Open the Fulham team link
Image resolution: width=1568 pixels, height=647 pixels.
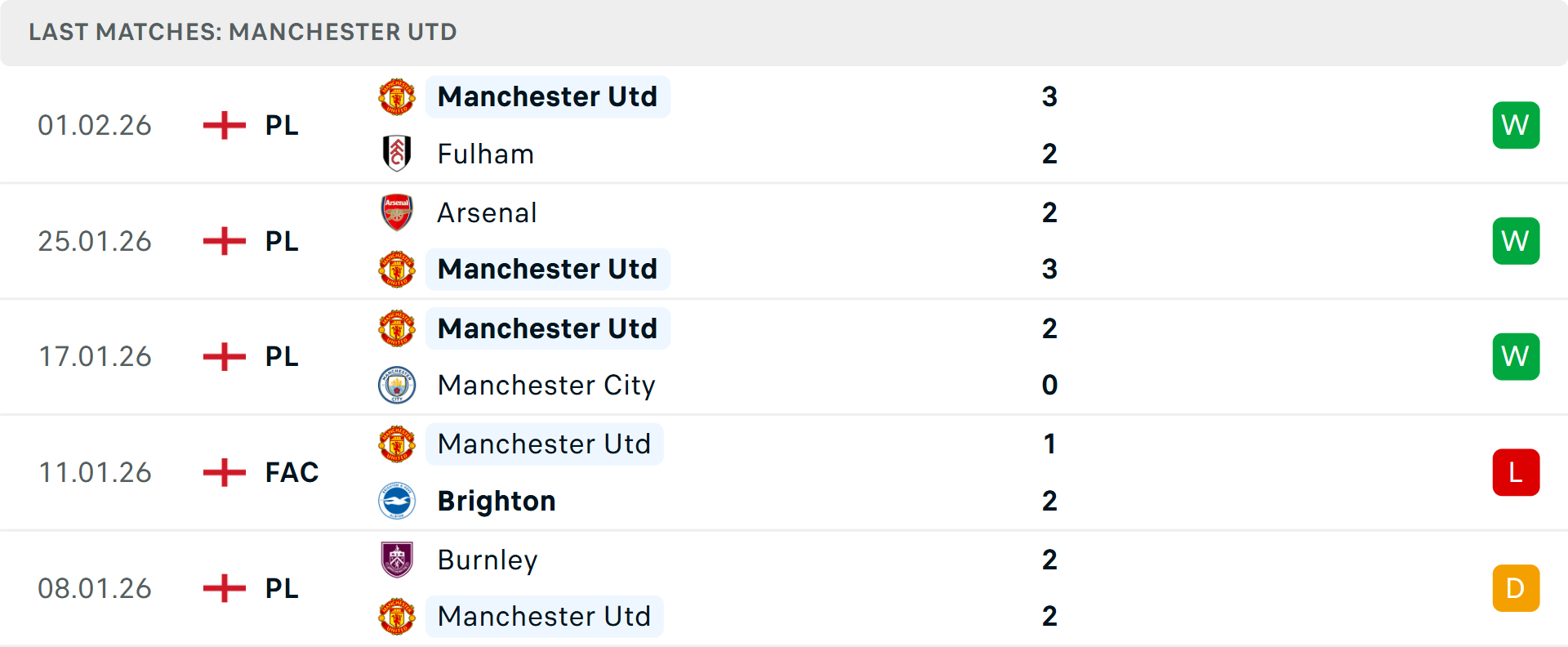485,154
